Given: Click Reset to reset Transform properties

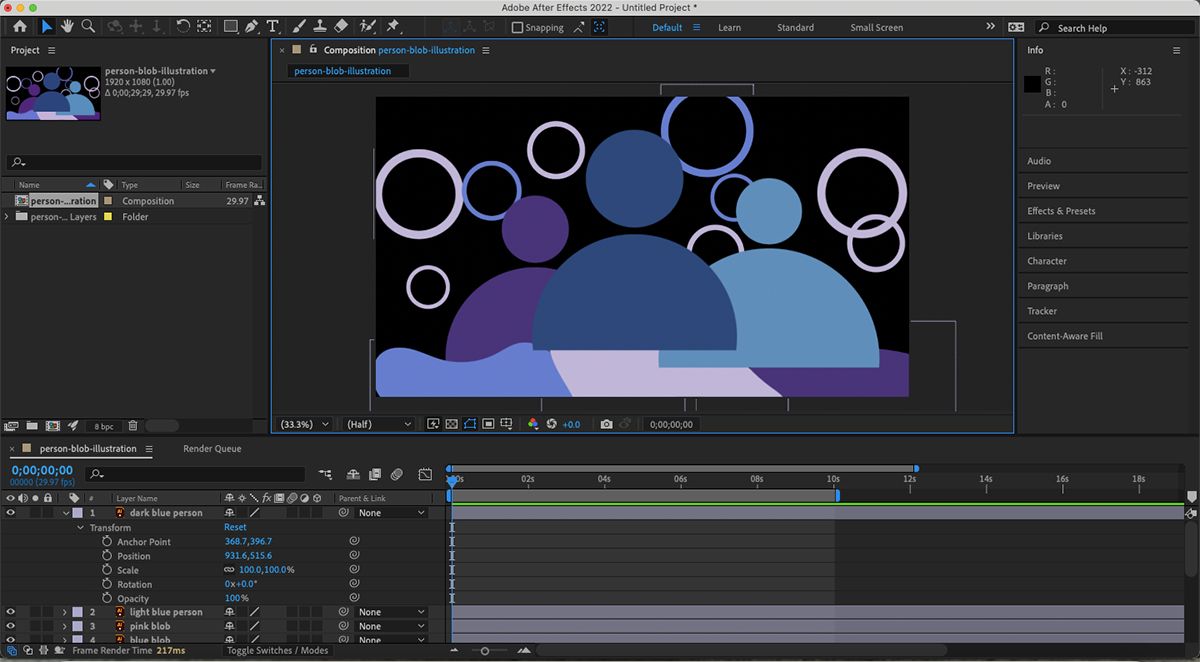Looking at the screenshot, I should (234, 527).
